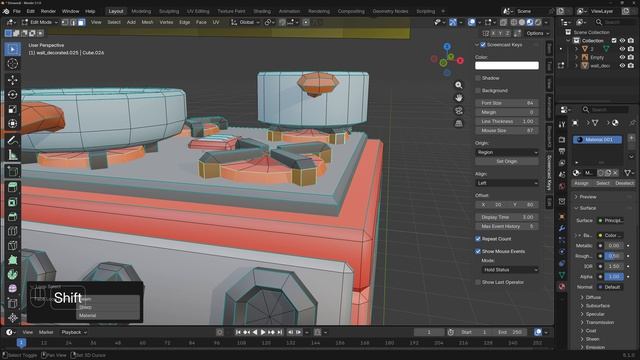Select the Extrude Region tool
The width and height of the screenshot is (640, 360).
coord(12,187)
